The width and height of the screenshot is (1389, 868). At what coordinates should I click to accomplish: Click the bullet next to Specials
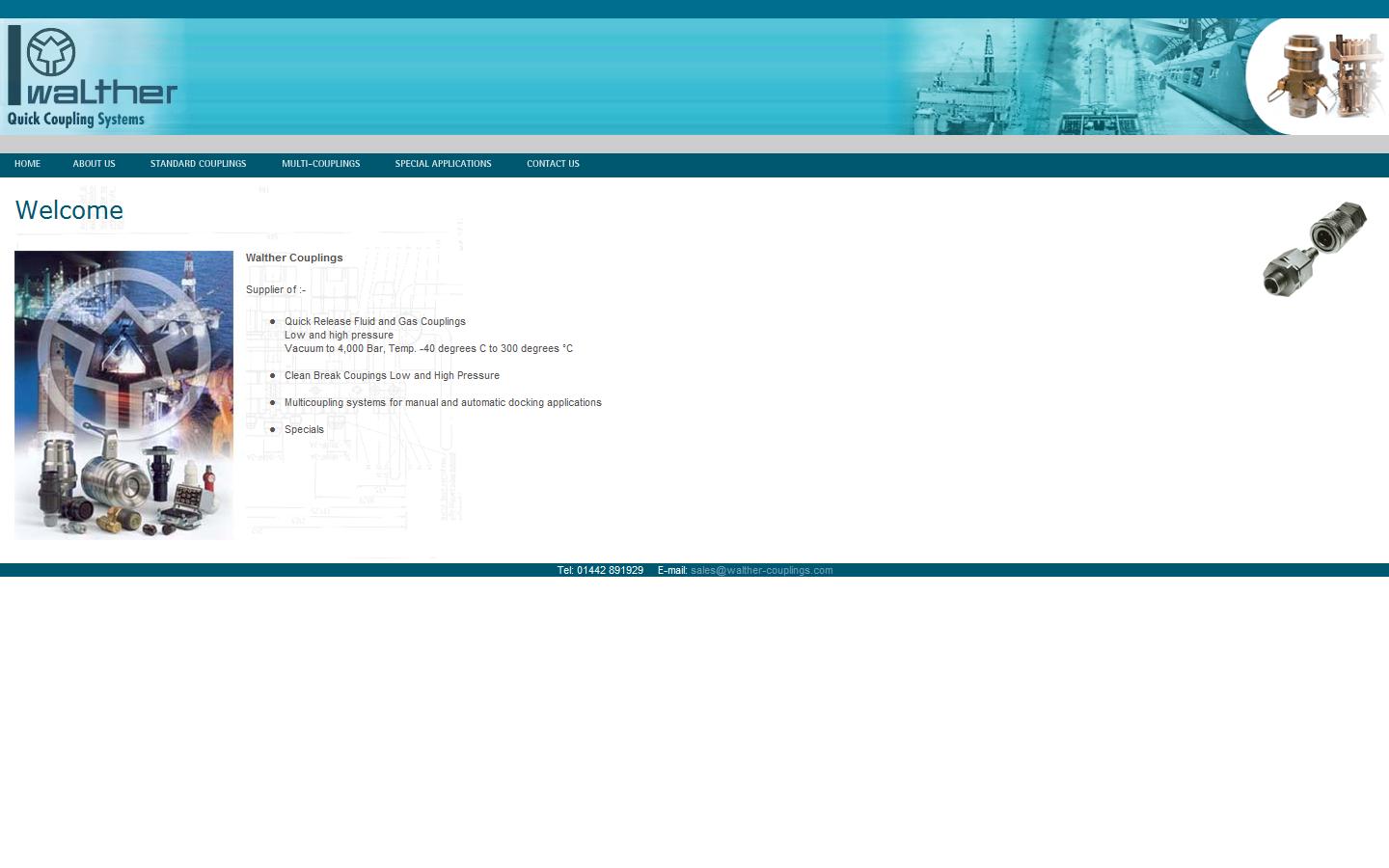pyautogui.click(x=274, y=430)
